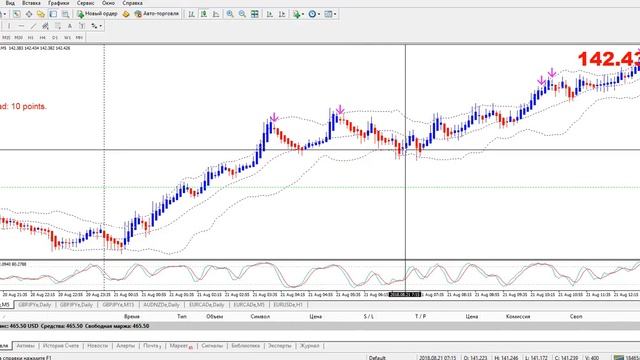
Task: Open the Вставка menu
Action: 31,3
